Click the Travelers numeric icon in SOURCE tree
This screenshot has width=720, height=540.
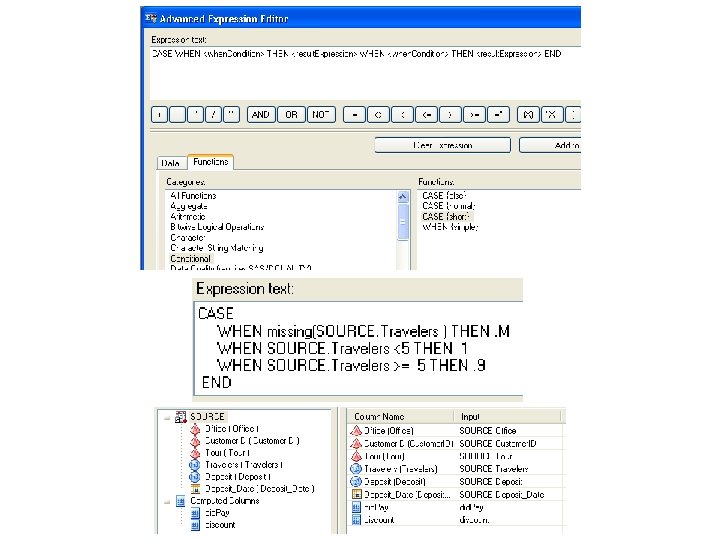coord(195,465)
